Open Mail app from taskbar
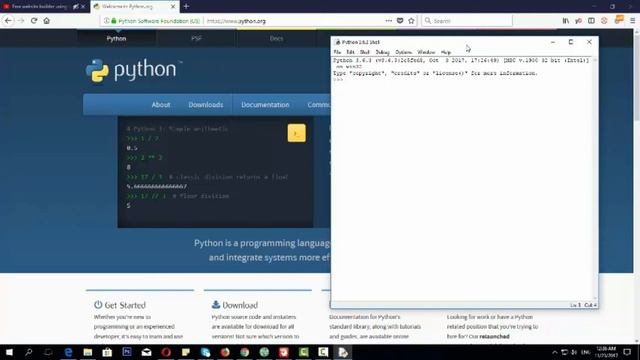This screenshot has height=360, width=640. [x=147, y=352]
